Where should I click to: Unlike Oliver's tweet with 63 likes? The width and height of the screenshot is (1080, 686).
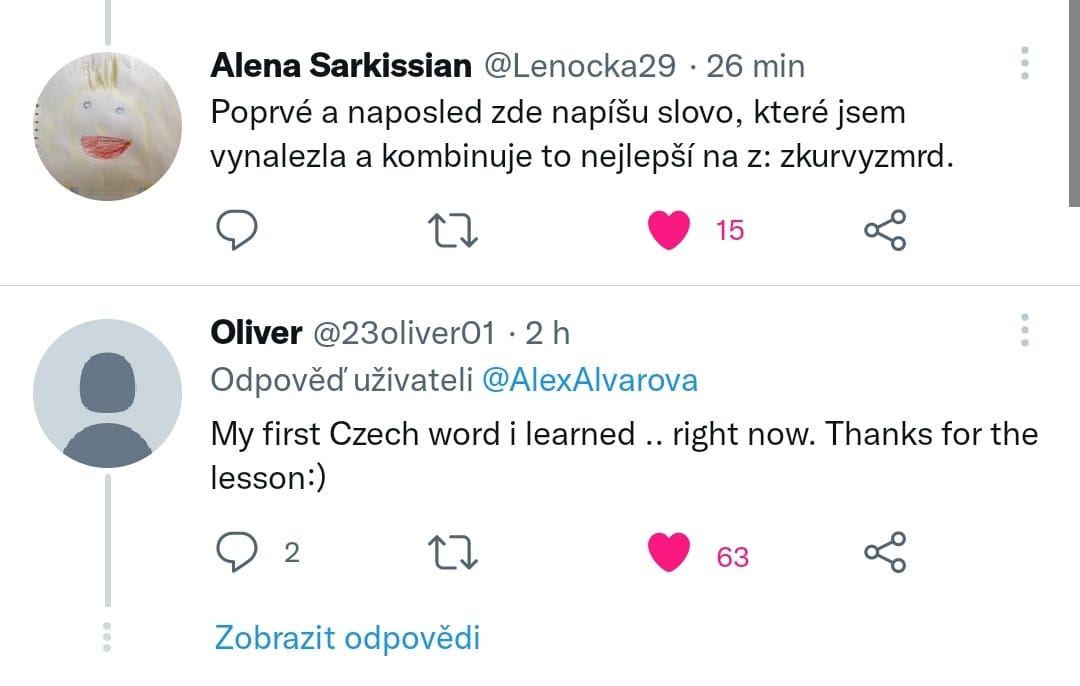point(670,552)
